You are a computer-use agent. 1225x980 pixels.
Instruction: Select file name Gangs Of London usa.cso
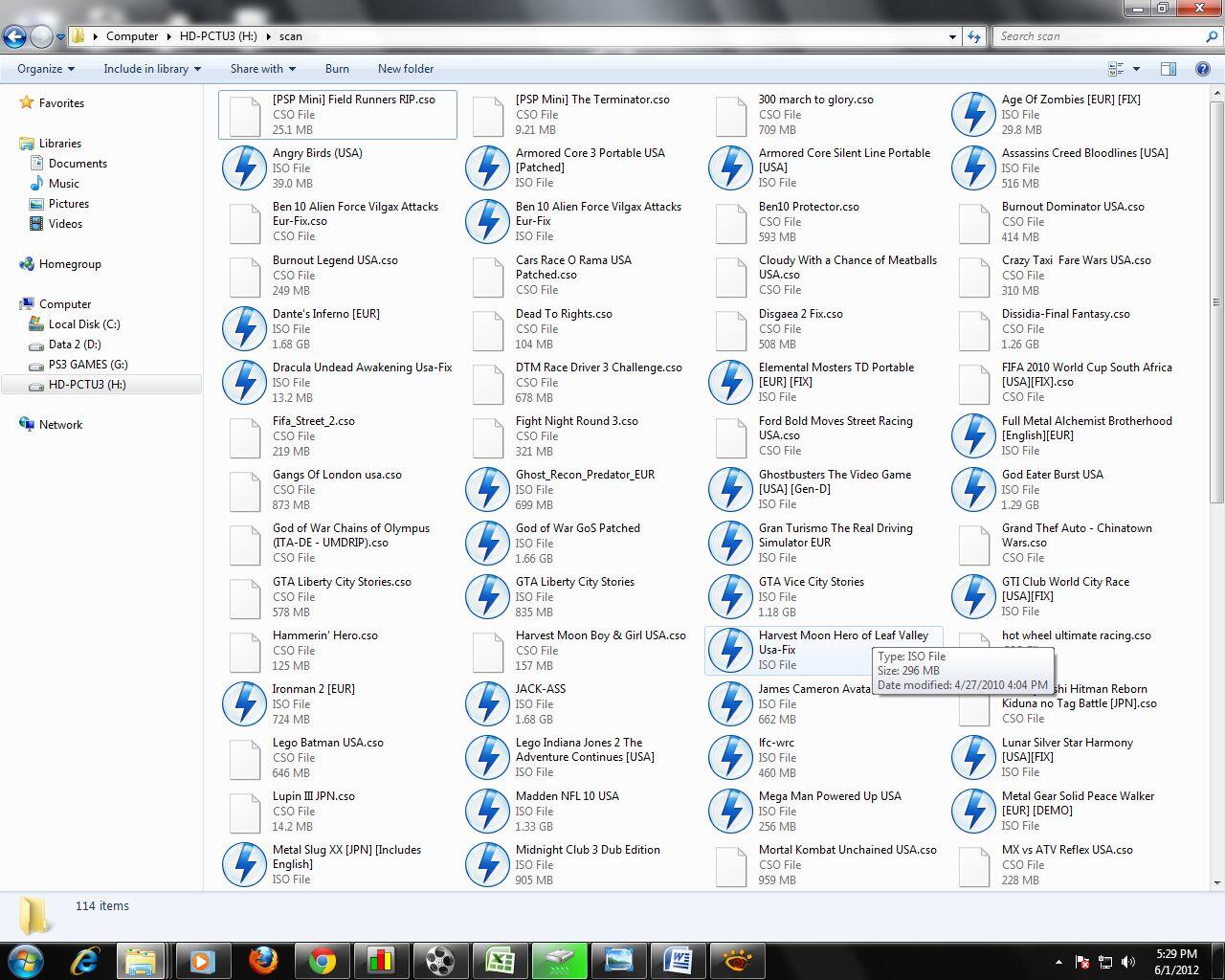pos(337,475)
